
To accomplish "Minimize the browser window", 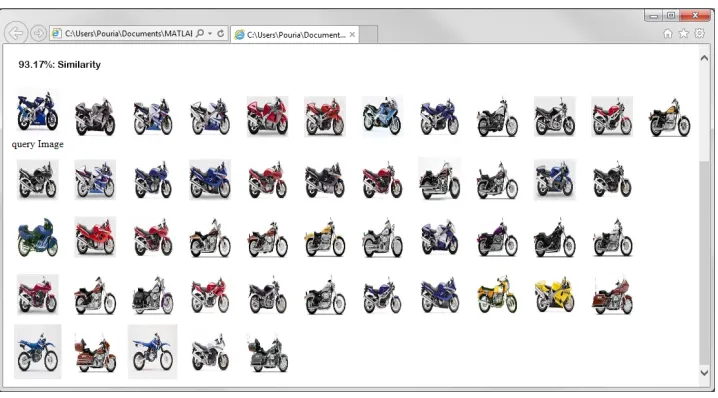I will 654,16.
